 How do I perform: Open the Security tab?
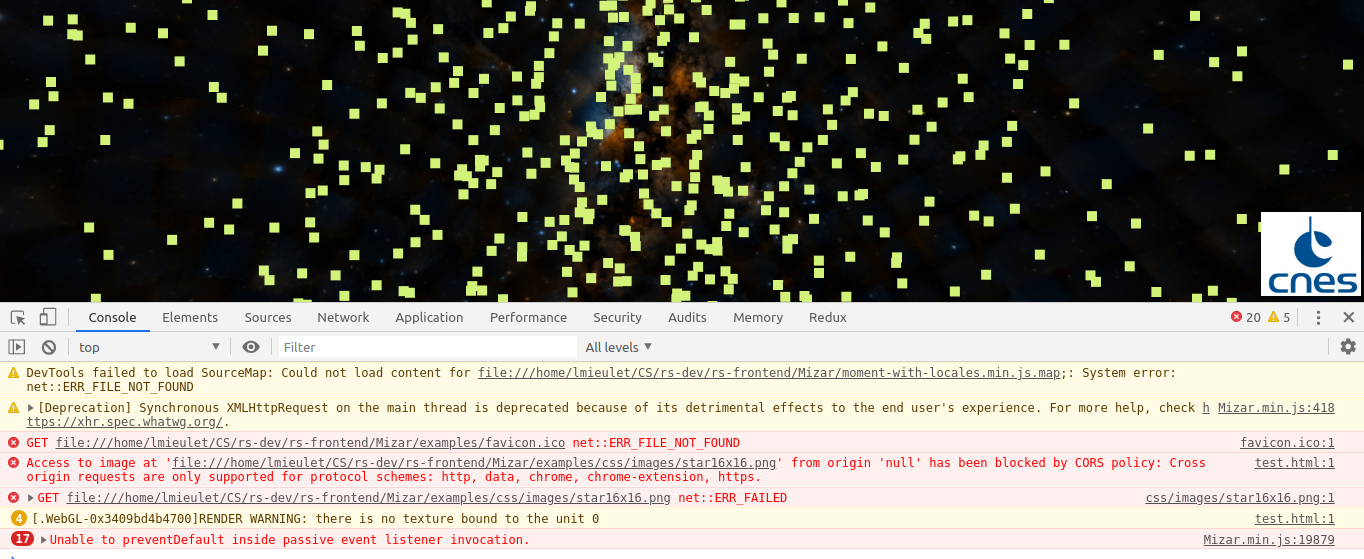[617, 317]
